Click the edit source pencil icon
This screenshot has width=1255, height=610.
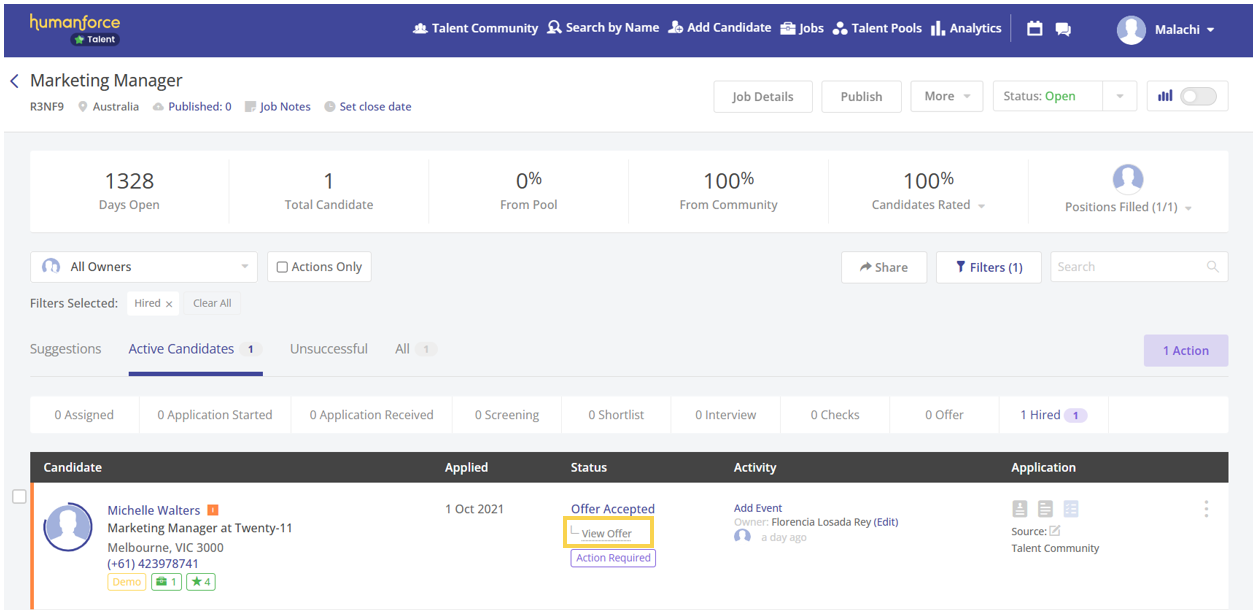click(1054, 531)
